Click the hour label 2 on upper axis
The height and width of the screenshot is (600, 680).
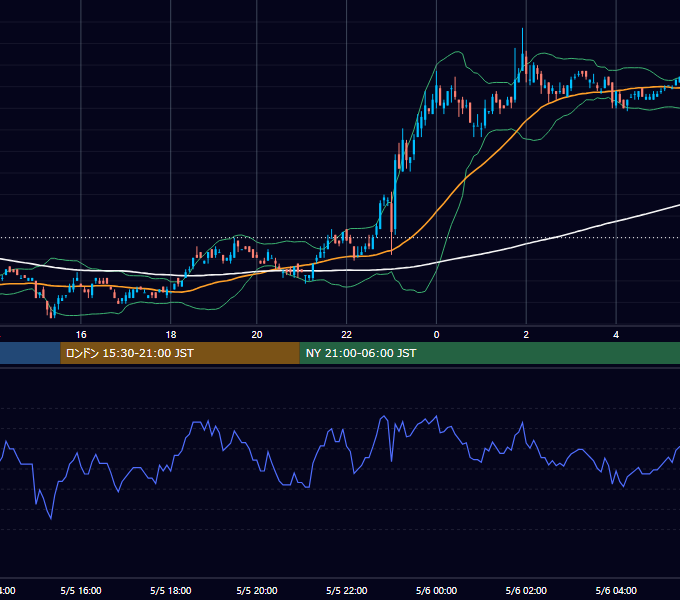(x=526, y=335)
